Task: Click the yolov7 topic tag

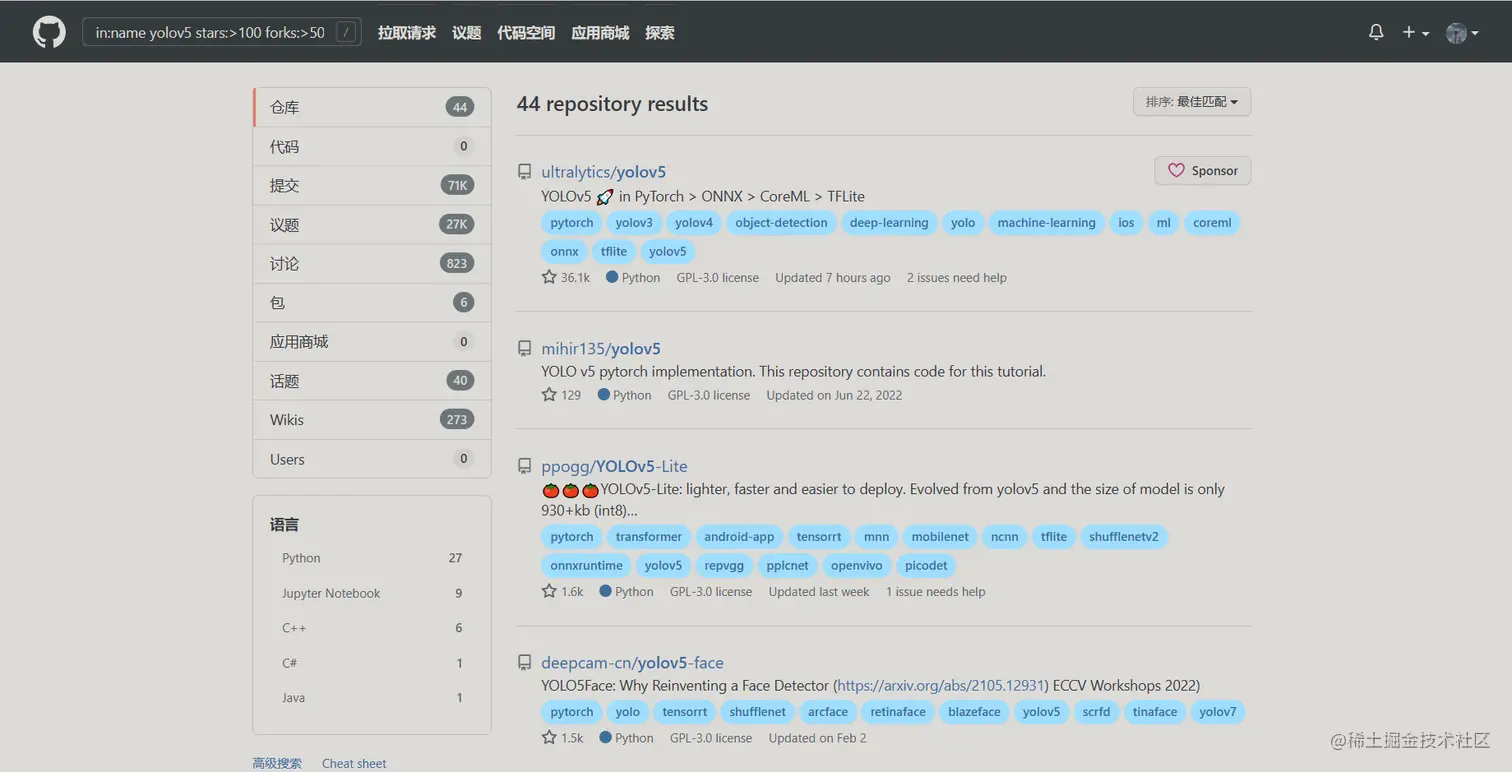Action: point(1218,712)
